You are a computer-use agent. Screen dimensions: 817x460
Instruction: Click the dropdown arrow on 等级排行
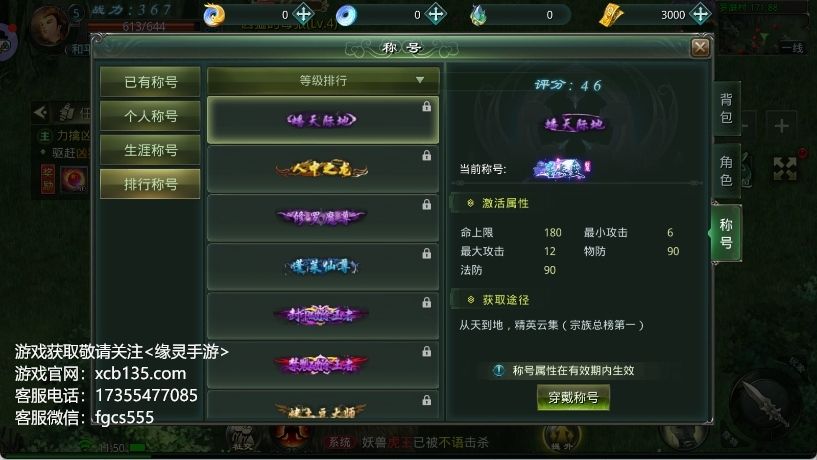click(420, 80)
